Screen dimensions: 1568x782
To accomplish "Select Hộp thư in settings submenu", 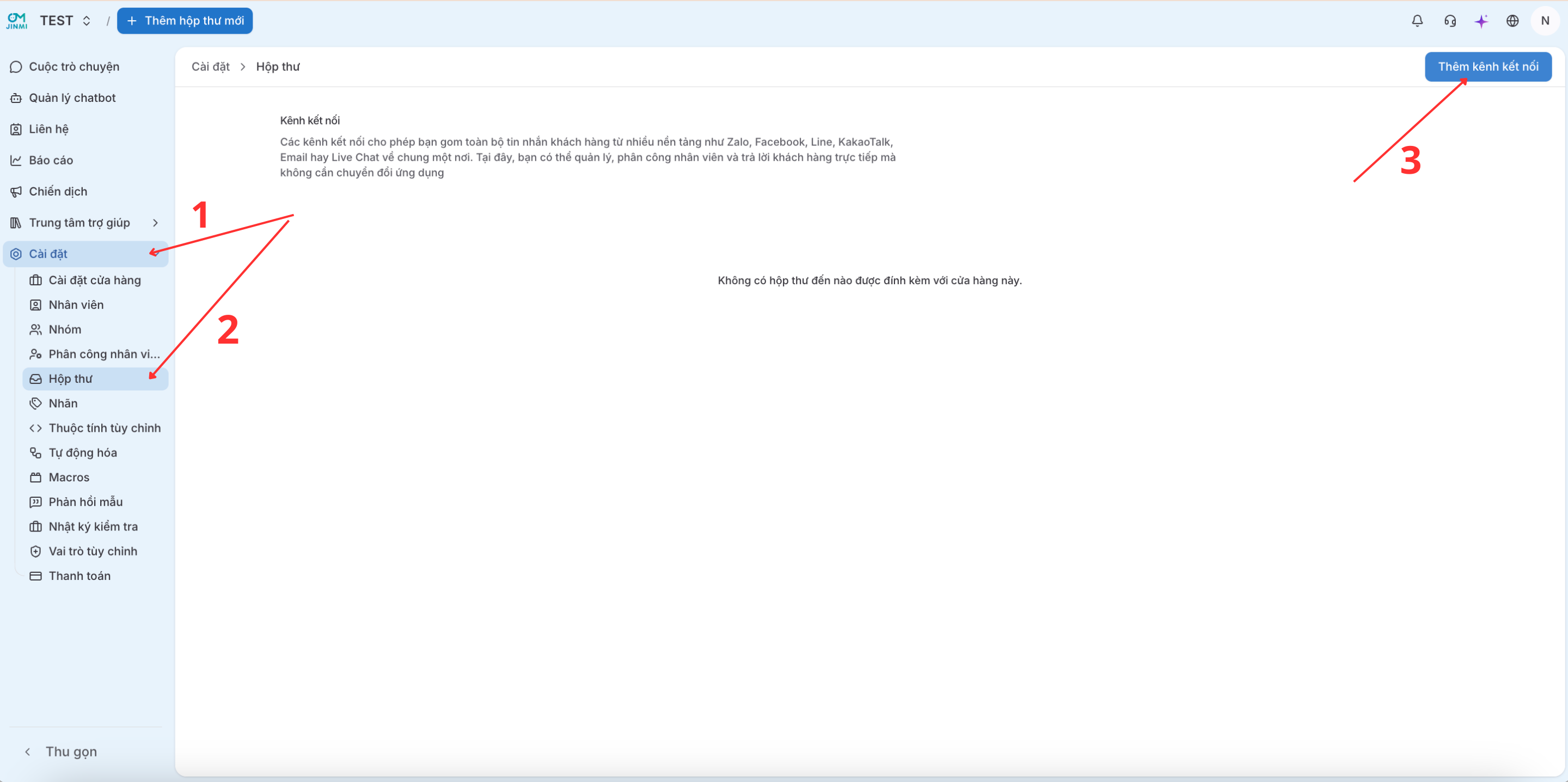I will [x=96, y=379].
